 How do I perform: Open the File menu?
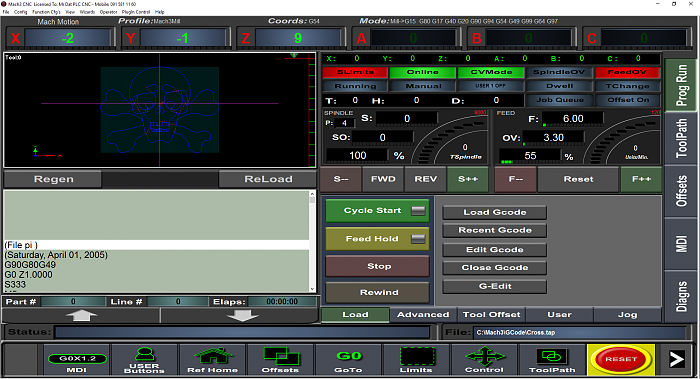6,12
